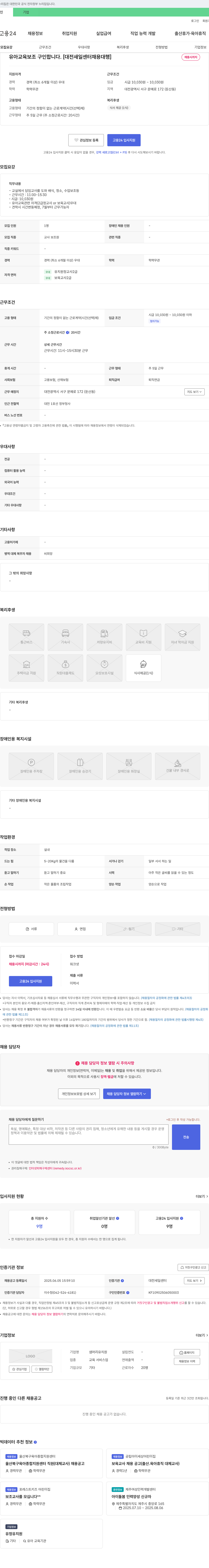The height and width of the screenshot is (1568, 209).
Task: Click the 직원대출제도 welfare icon
Action: [65, 668]
